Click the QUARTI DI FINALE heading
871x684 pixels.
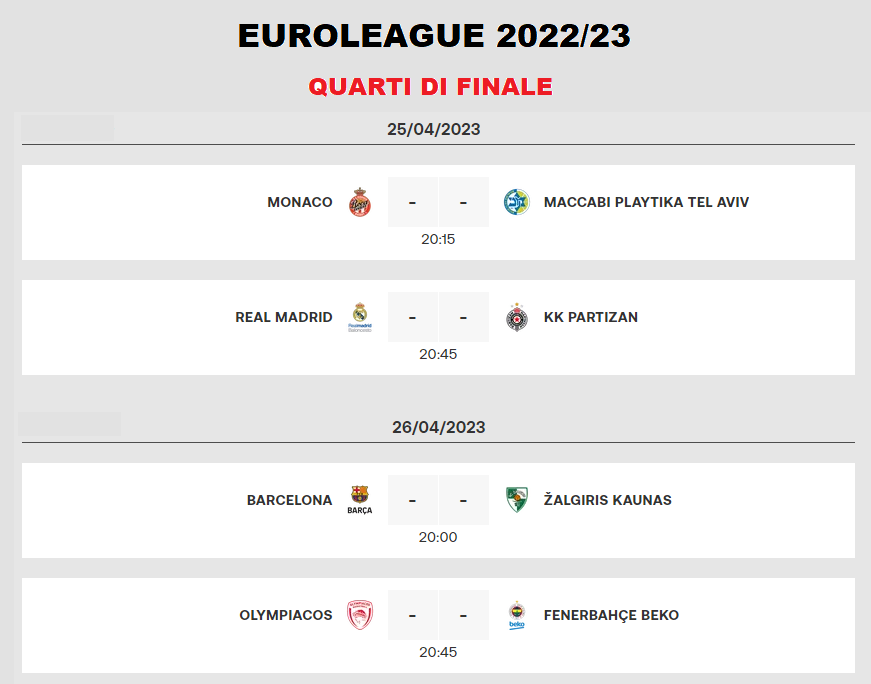431,87
